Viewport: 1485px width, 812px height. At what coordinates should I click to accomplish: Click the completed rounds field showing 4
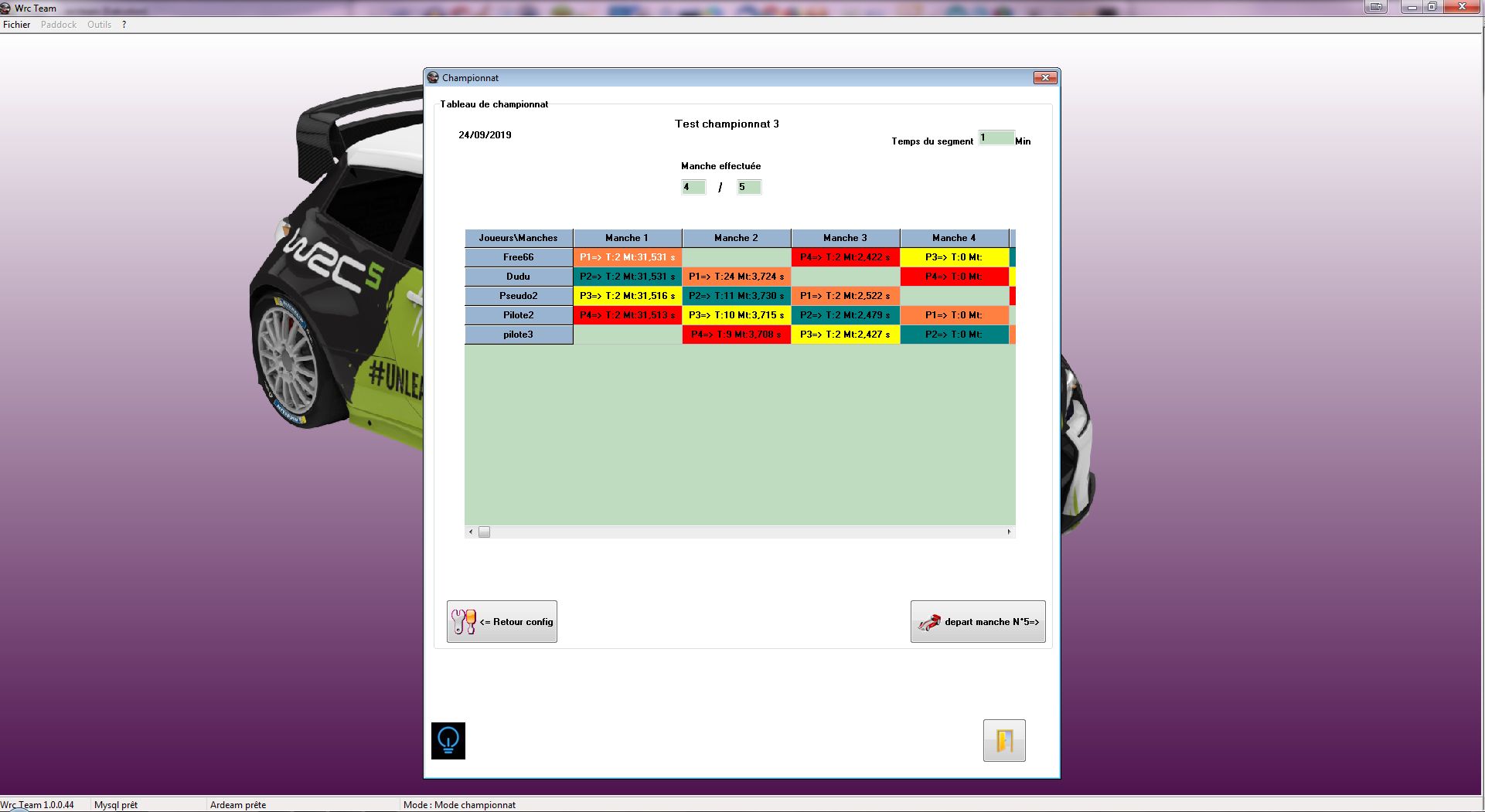click(x=693, y=187)
